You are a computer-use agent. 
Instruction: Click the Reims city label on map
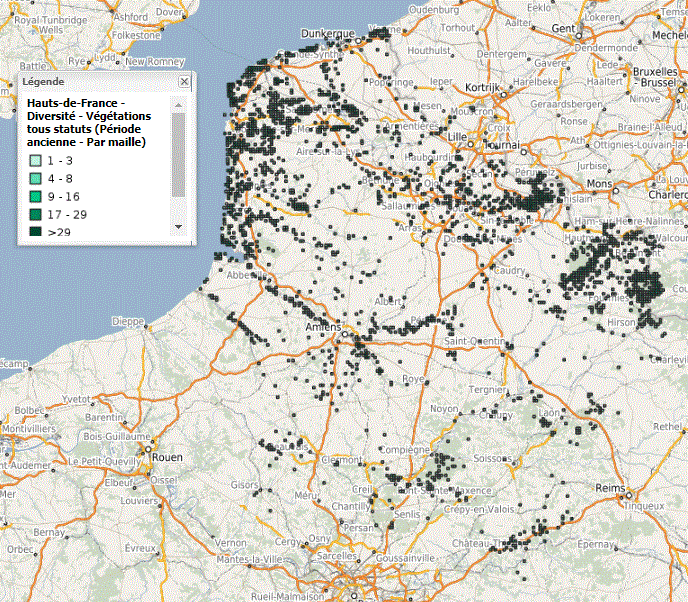610,486
